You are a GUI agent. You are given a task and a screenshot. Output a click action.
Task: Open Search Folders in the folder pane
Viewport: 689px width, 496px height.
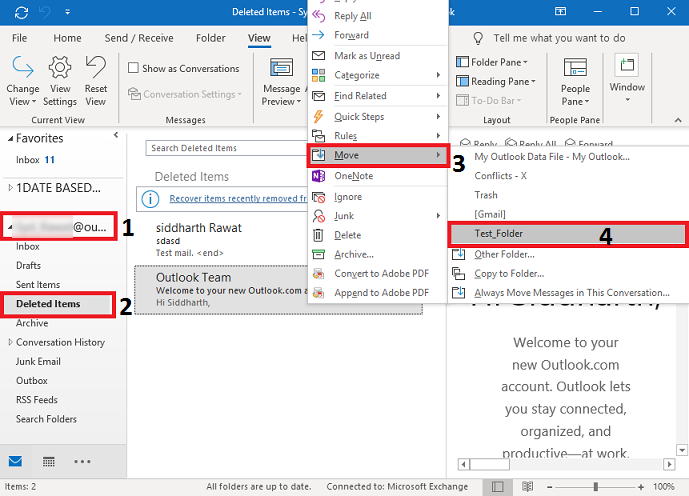[46, 419]
